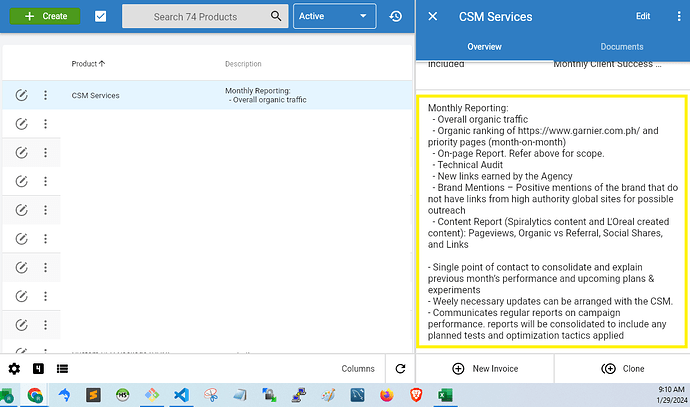Click the Description column header
Screen dimensions: 690x407
pyautogui.click(x=243, y=64)
